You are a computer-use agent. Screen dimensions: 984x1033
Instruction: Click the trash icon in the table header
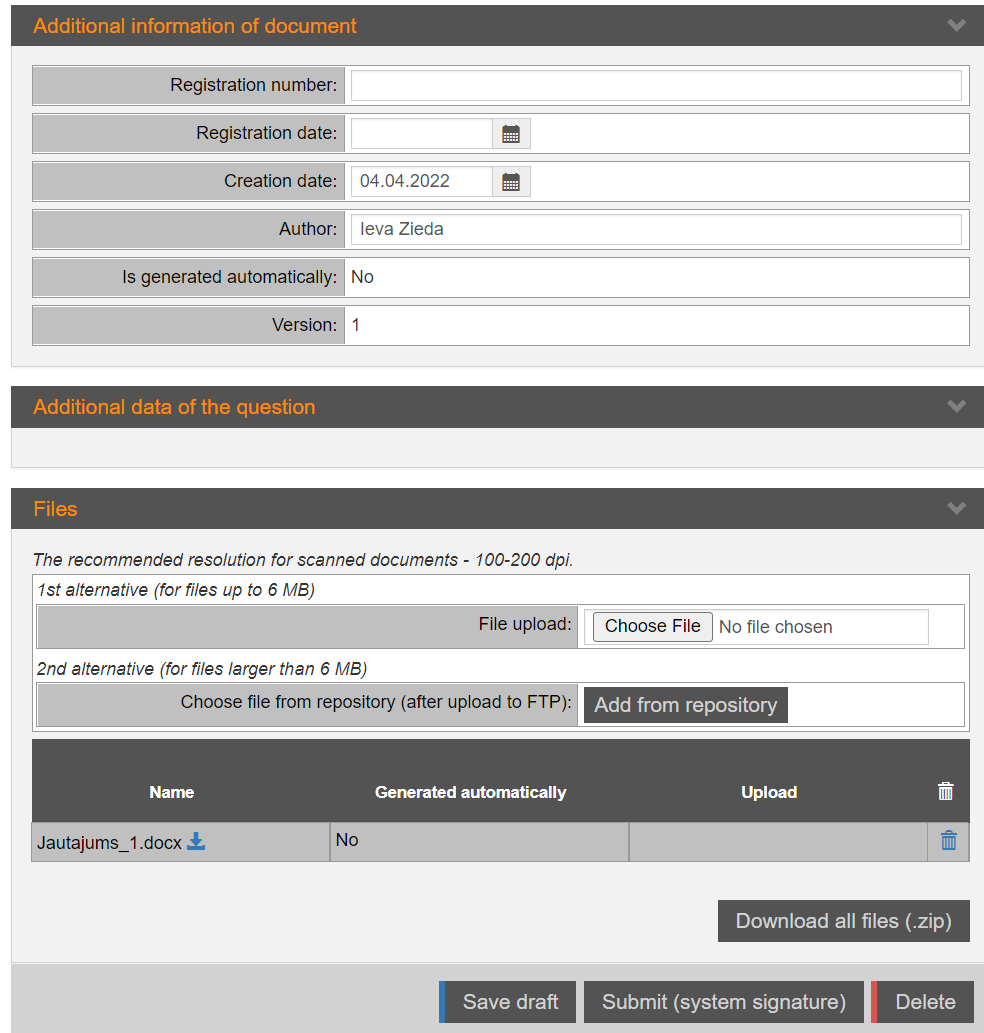coord(946,792)
